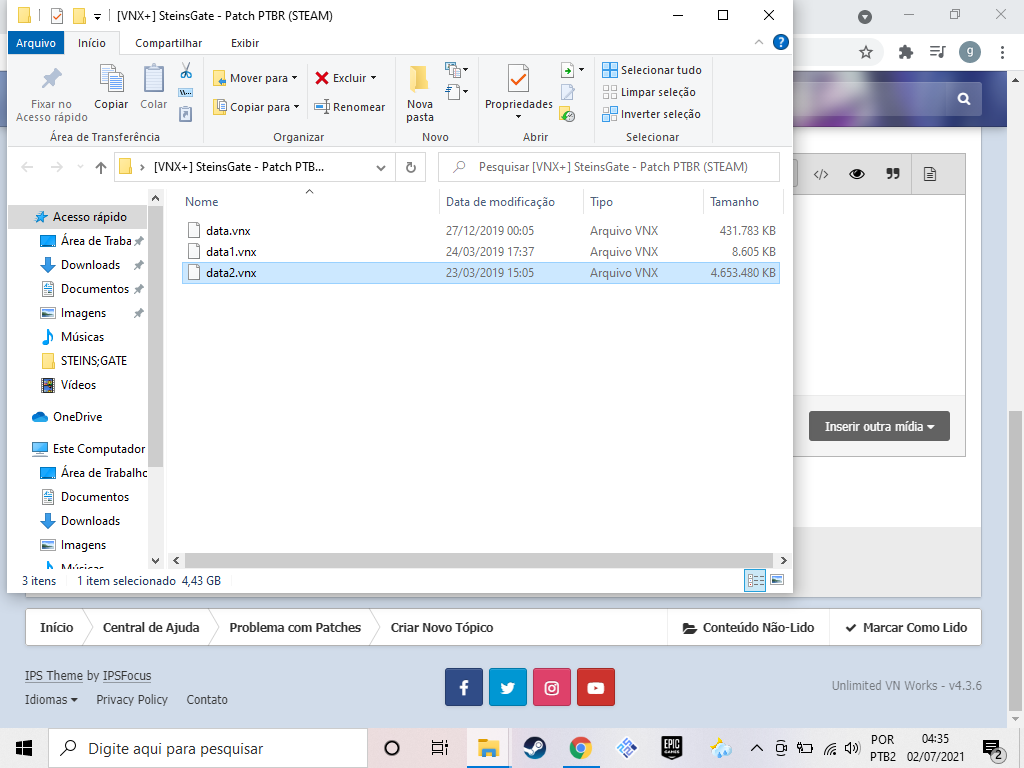Click Marcar Como Lido
This screenshot has width=1024, height=768.
[906, 628]
